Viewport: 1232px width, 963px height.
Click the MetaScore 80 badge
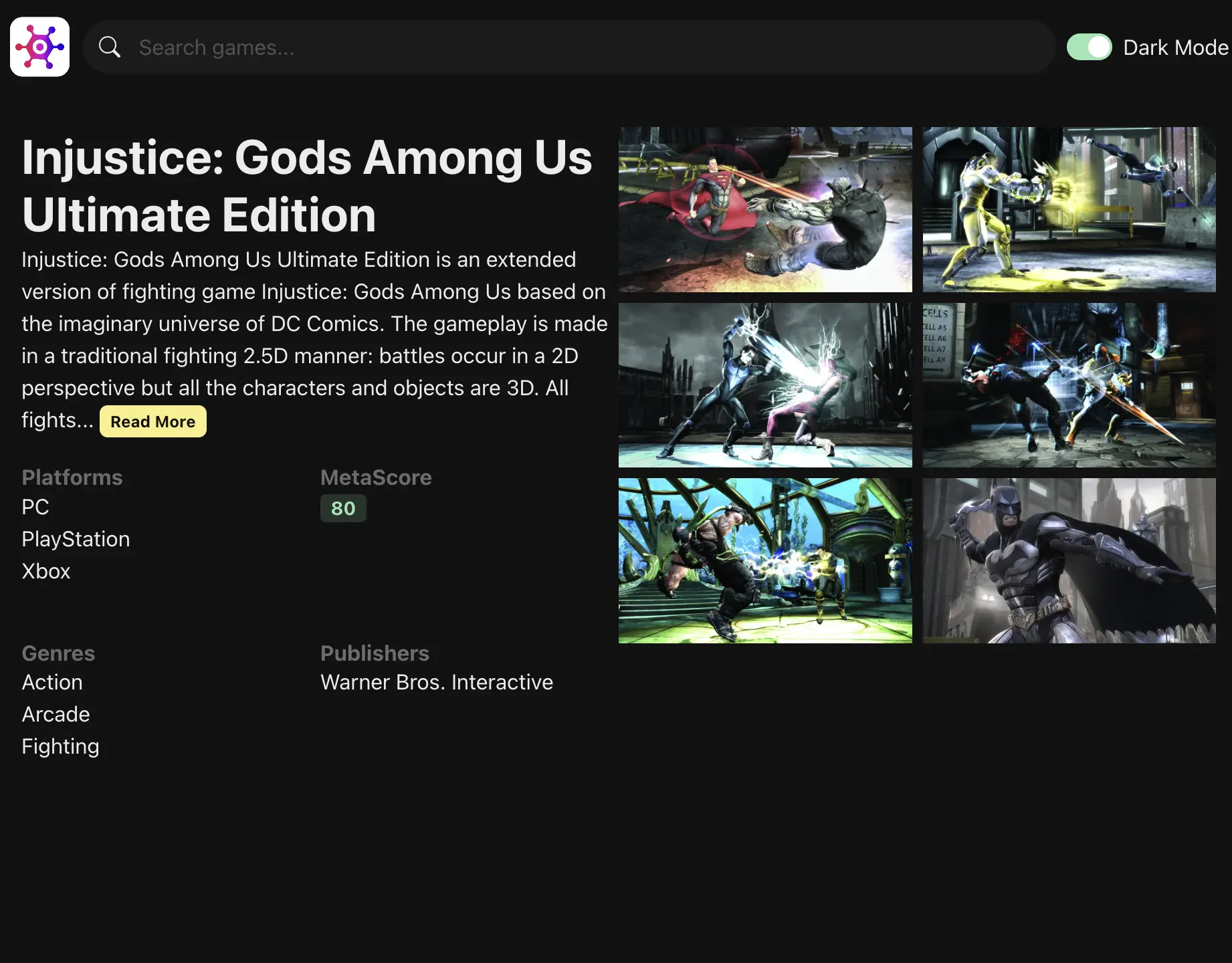point(343,508)
